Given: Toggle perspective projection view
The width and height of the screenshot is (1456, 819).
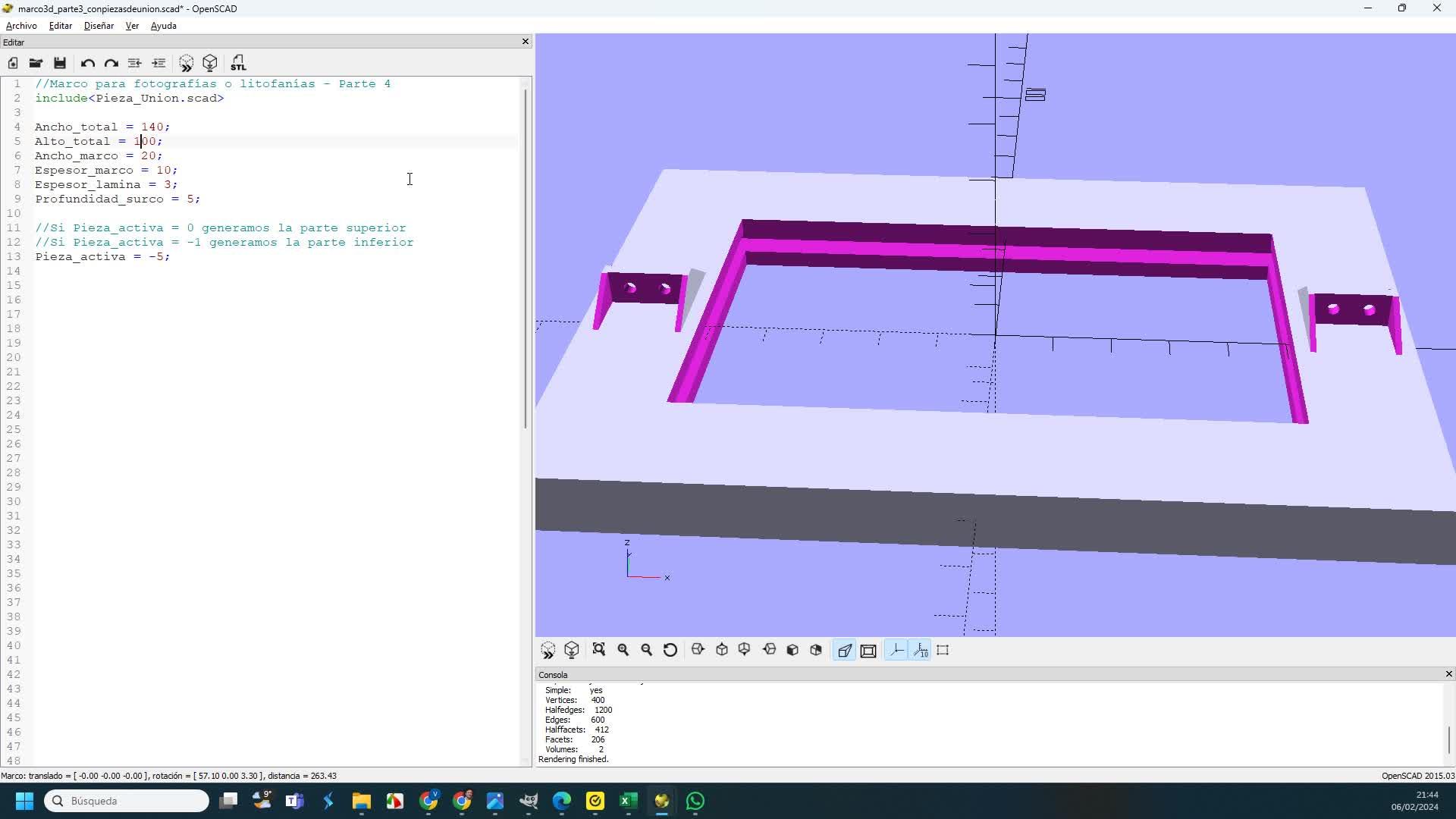Looking at the screenshot, I should tap(845, 650).
